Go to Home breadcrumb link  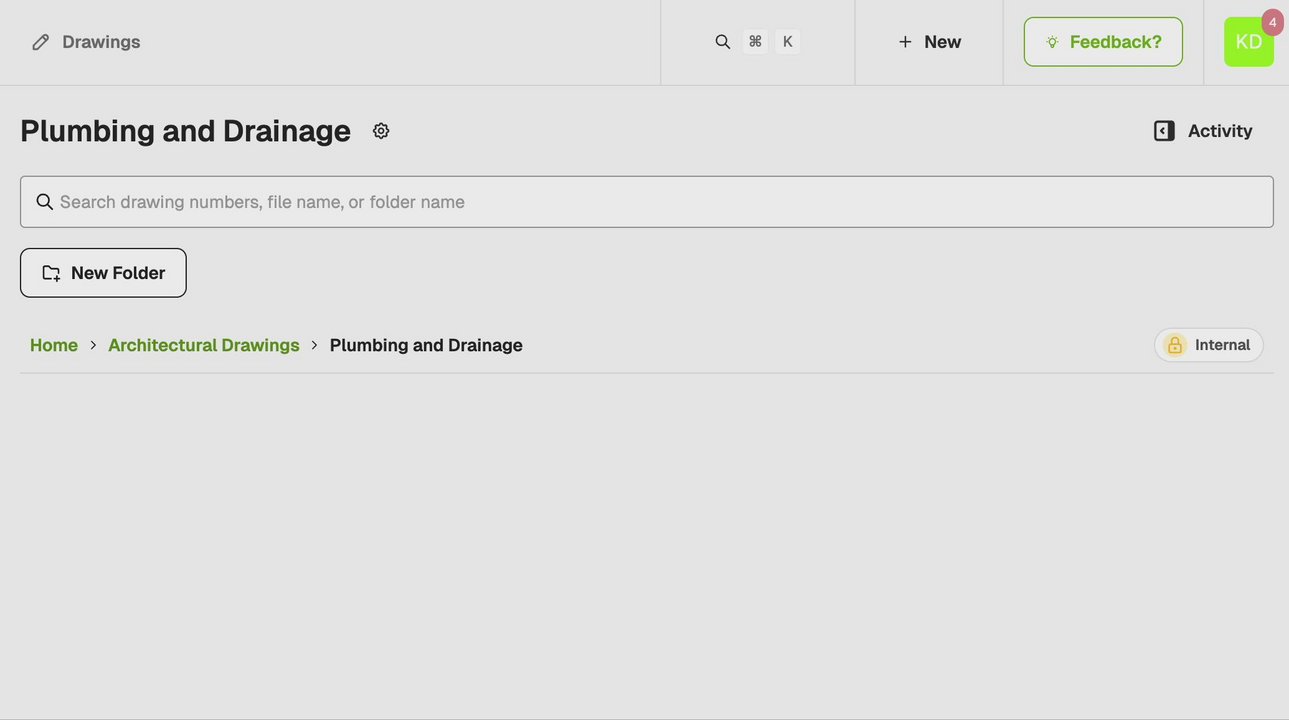(54, 345)
